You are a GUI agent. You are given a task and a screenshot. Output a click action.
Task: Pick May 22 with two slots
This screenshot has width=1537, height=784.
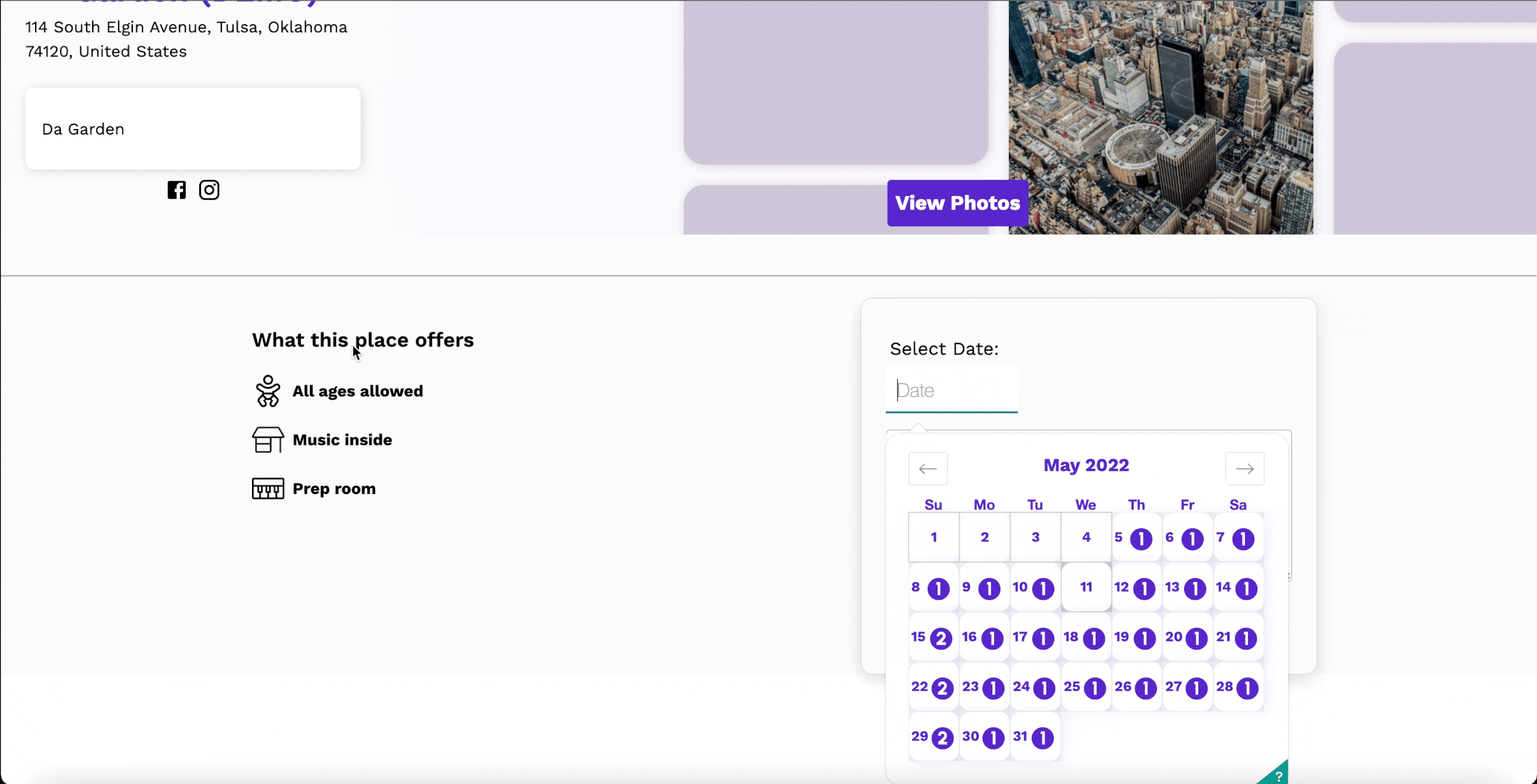pyautogui.click(x=933, y=688)
